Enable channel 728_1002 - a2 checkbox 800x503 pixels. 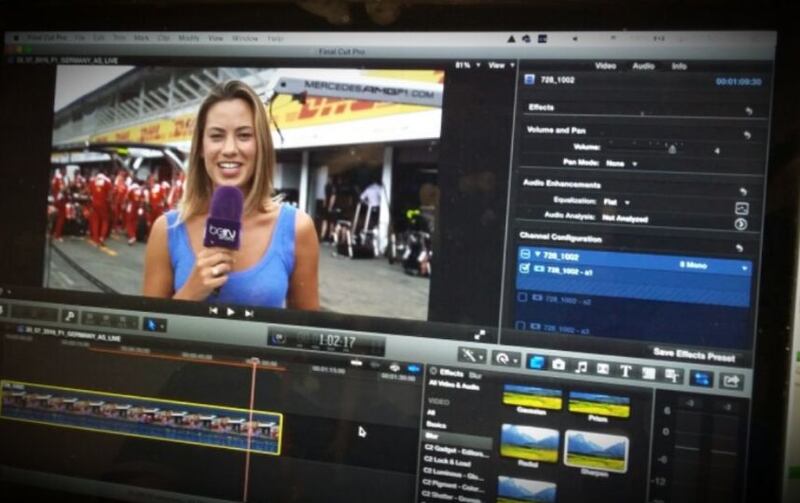pyautogui.click(x=522, y=297)
